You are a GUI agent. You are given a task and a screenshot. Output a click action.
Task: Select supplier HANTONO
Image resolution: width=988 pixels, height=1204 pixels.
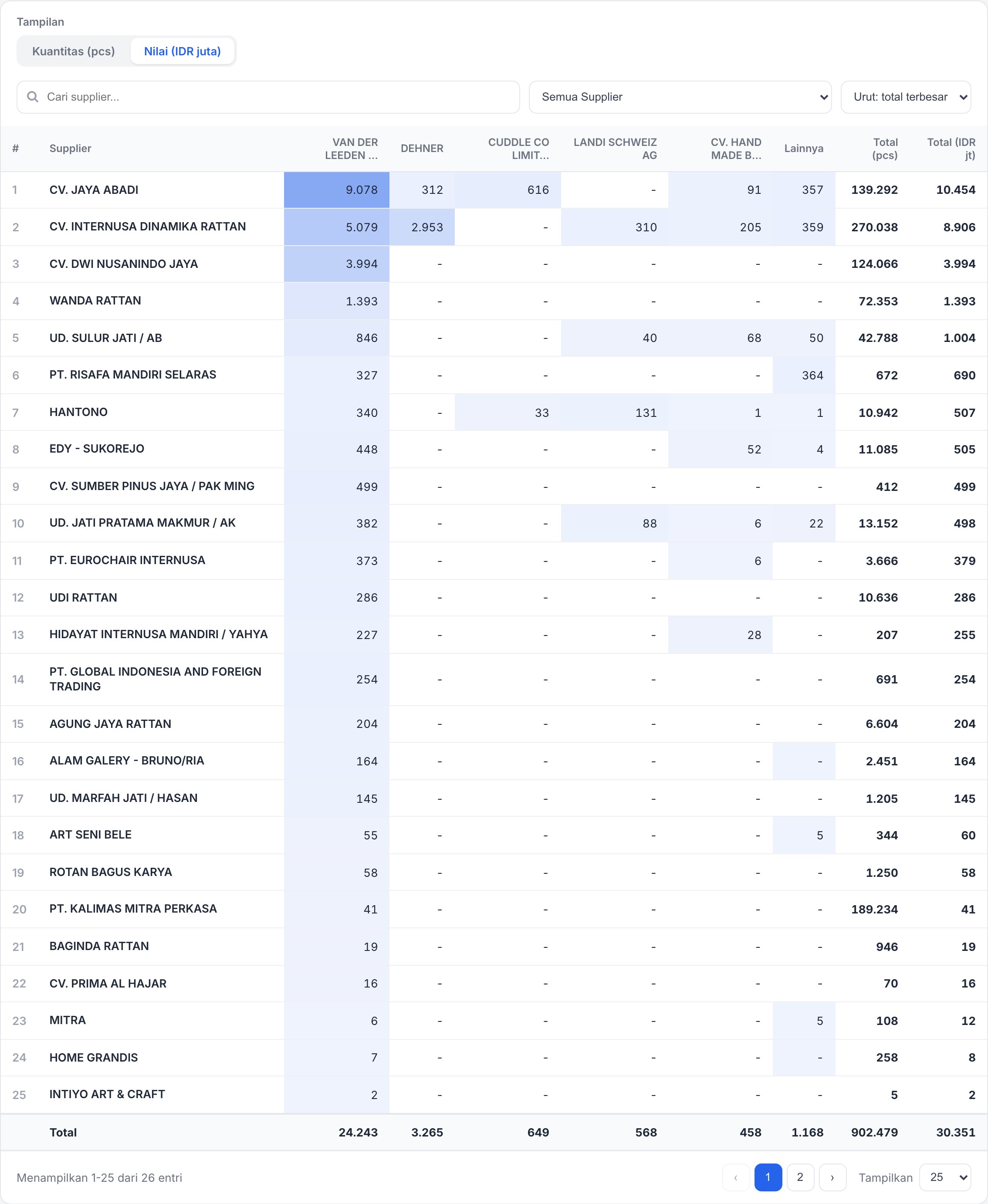(78, 412)
